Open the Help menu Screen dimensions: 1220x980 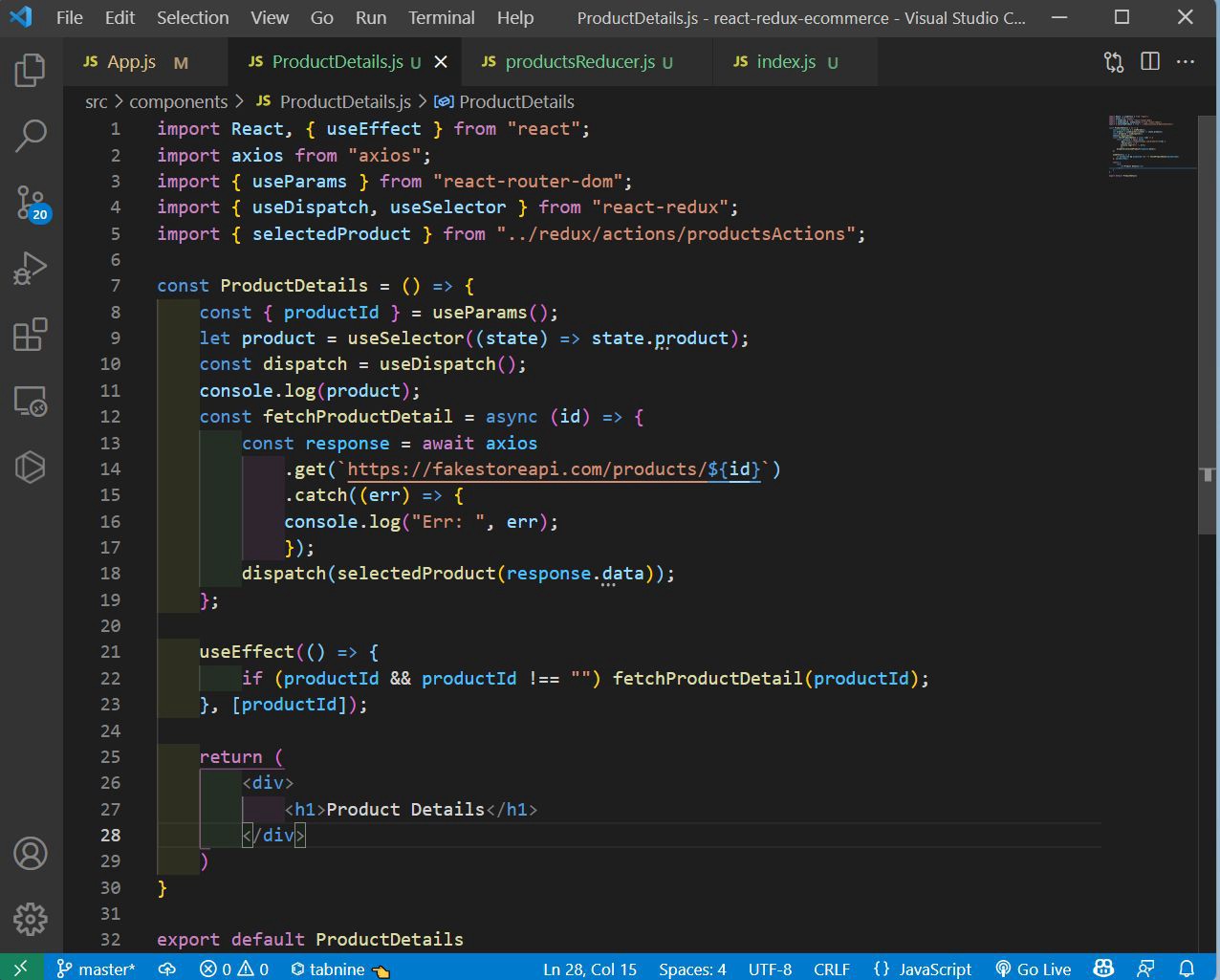tap(515, 17)
